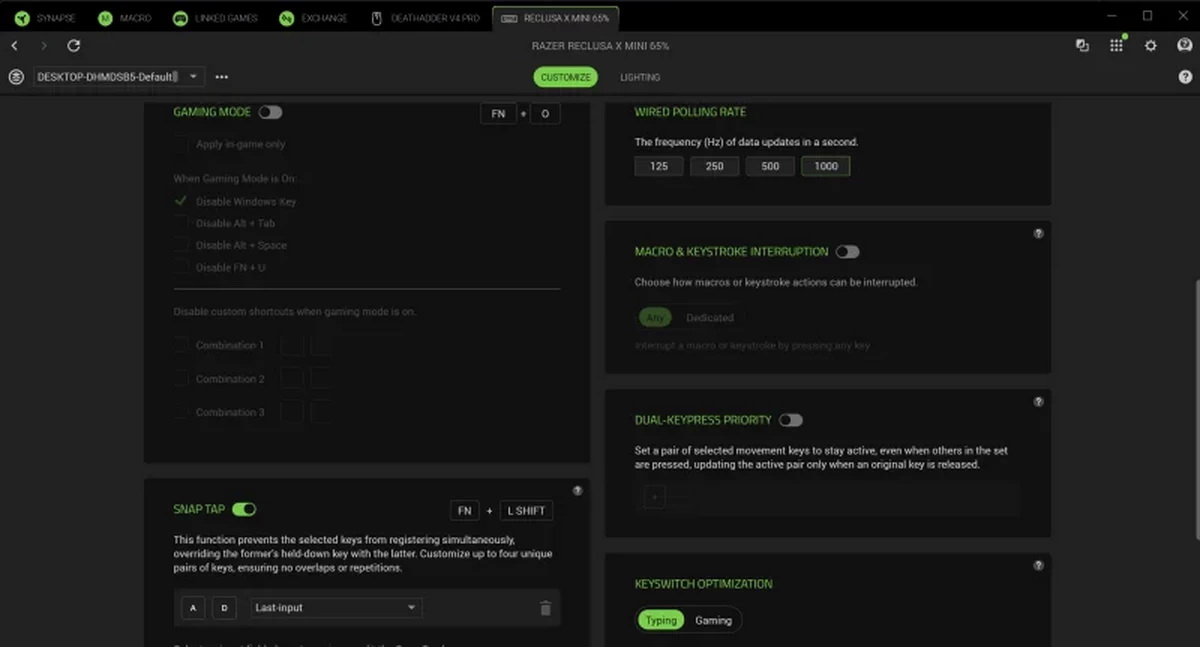Image resolution: width=1200 pixels, height=647 pixels.
Task: Refresh the page with reload icon
Action: 73,46
